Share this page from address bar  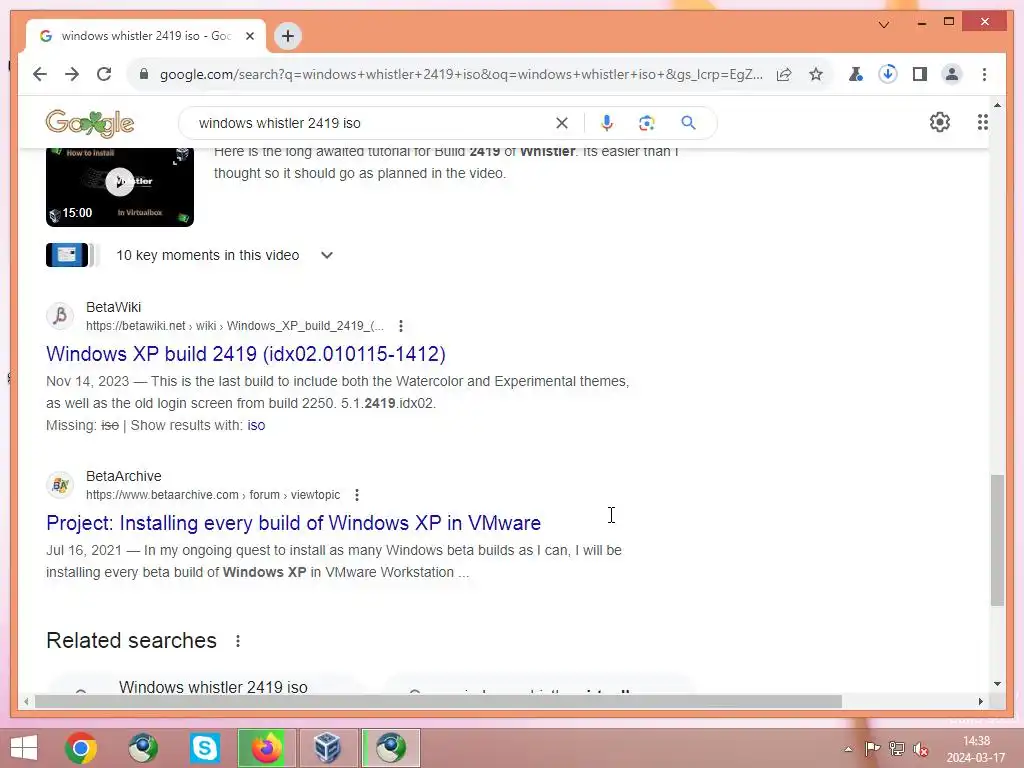(x=784, y=74)
